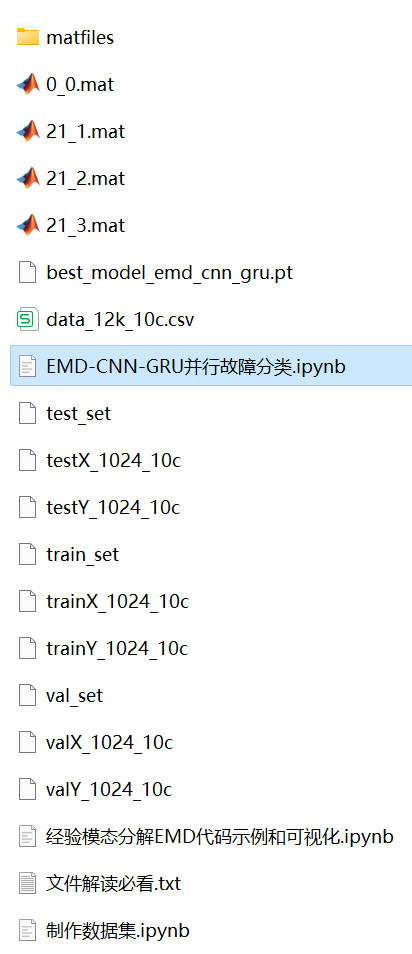
Task: Click the spreadsheet icon of data_12k_10c.csv
Action: 27,319
